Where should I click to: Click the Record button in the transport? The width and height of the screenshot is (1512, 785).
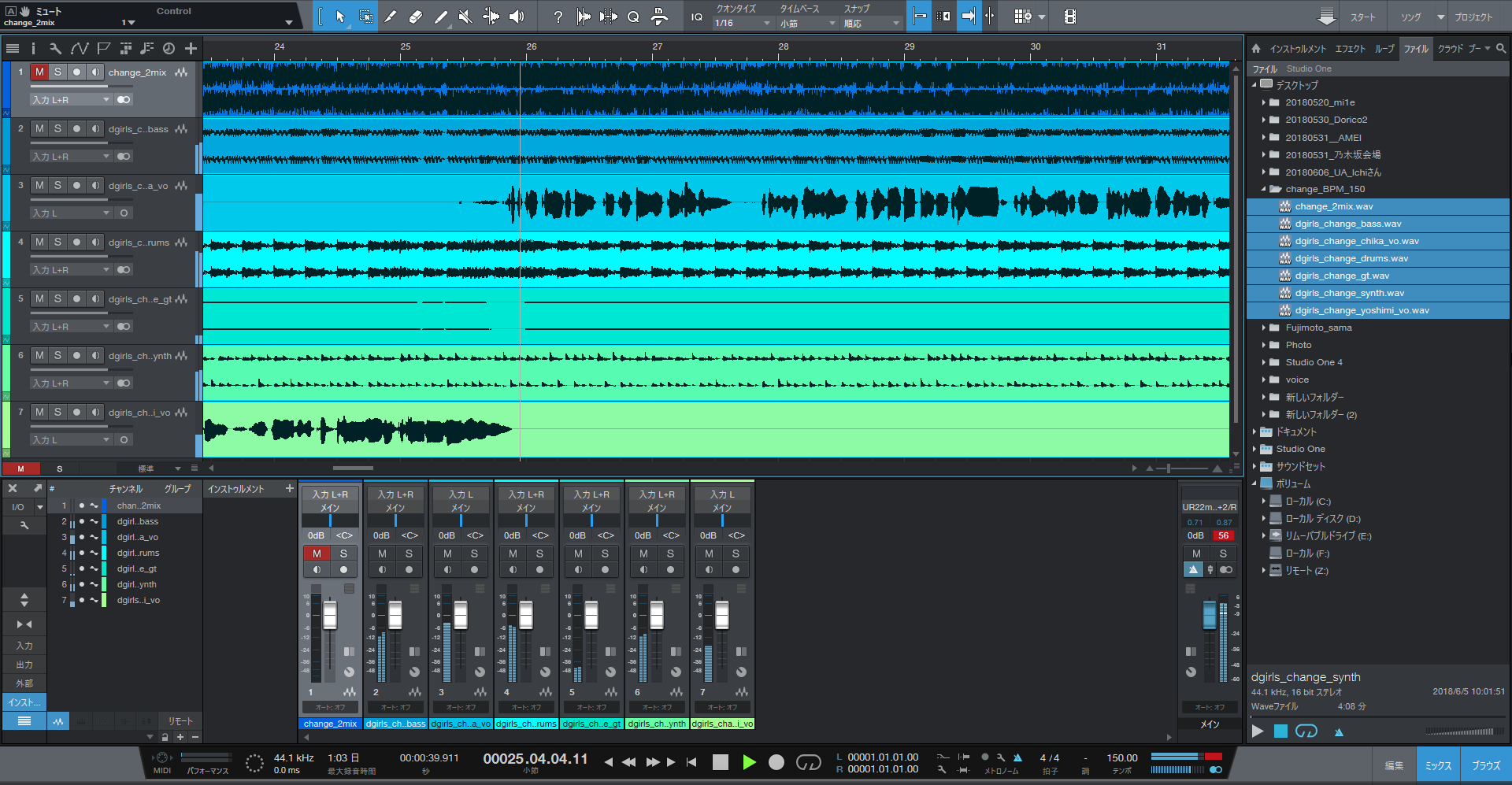(x=776, y=762)
